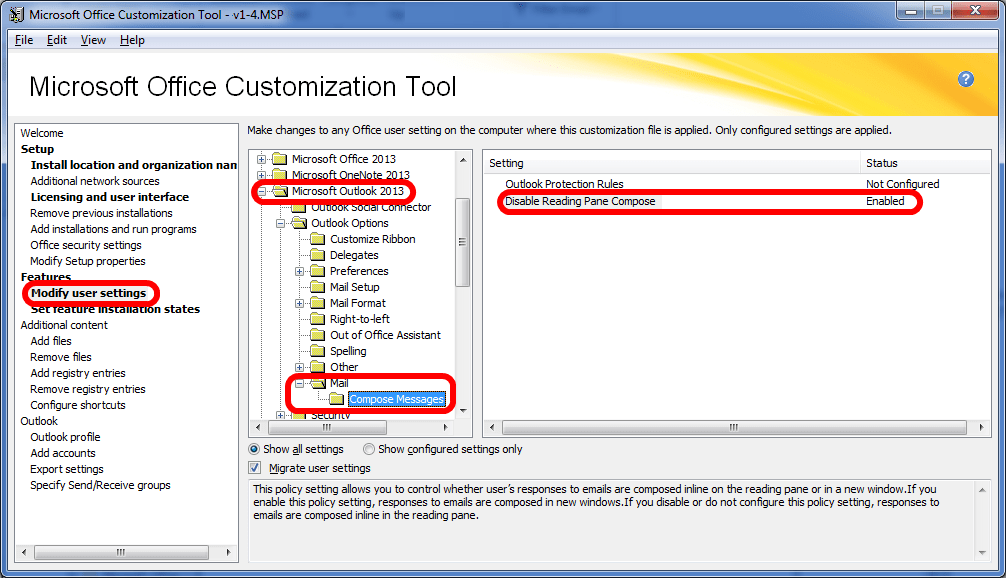Select the Show all settings radio button
The image size is (1006, 578).
pos(255,449)
